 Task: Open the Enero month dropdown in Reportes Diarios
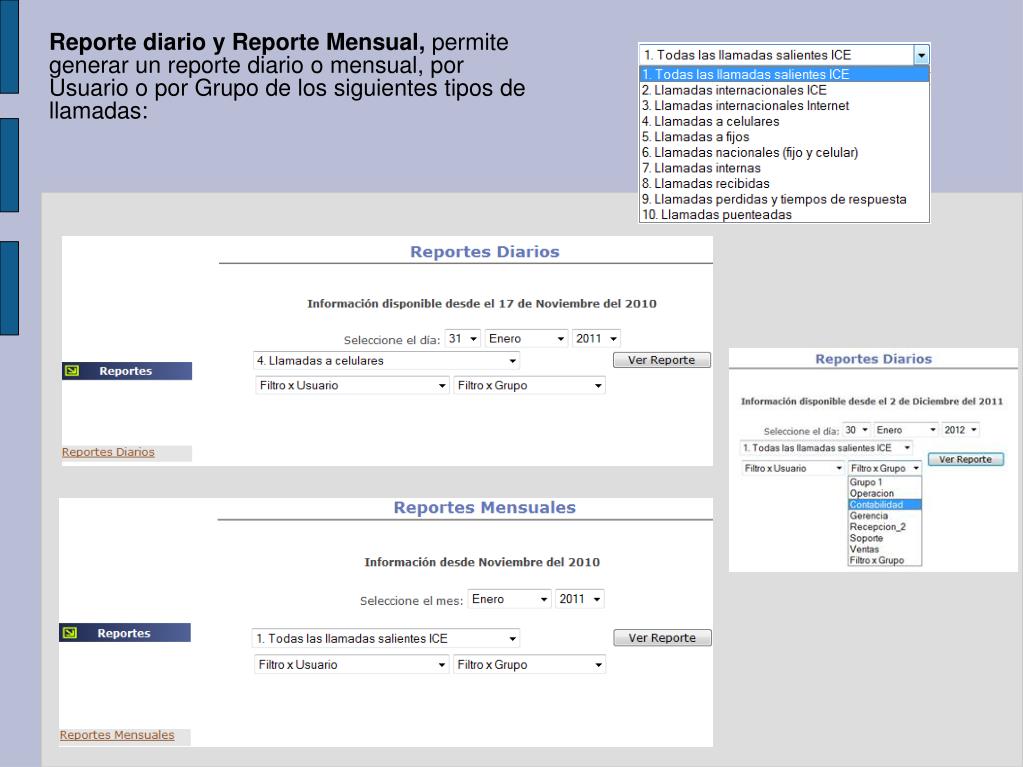[526, 338]
